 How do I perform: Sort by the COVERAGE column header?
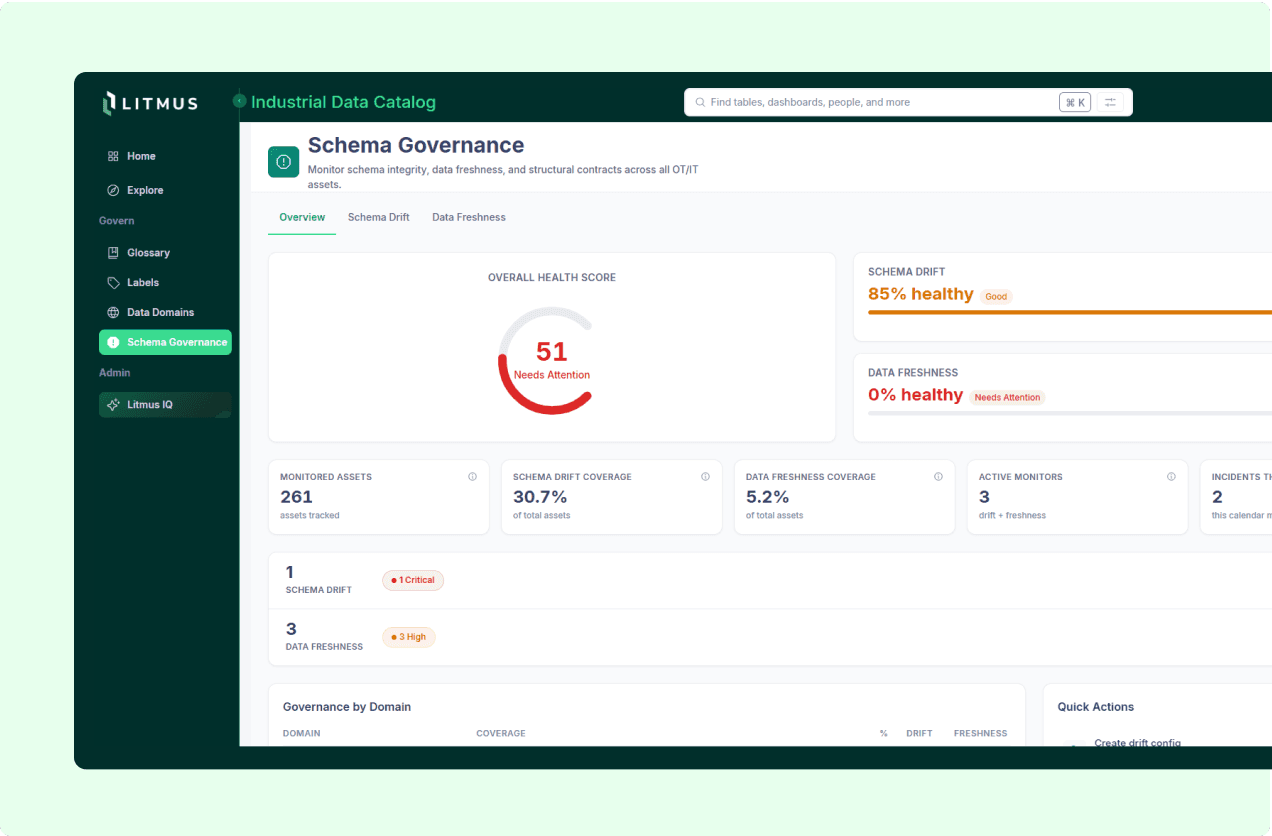pos(501,733)
